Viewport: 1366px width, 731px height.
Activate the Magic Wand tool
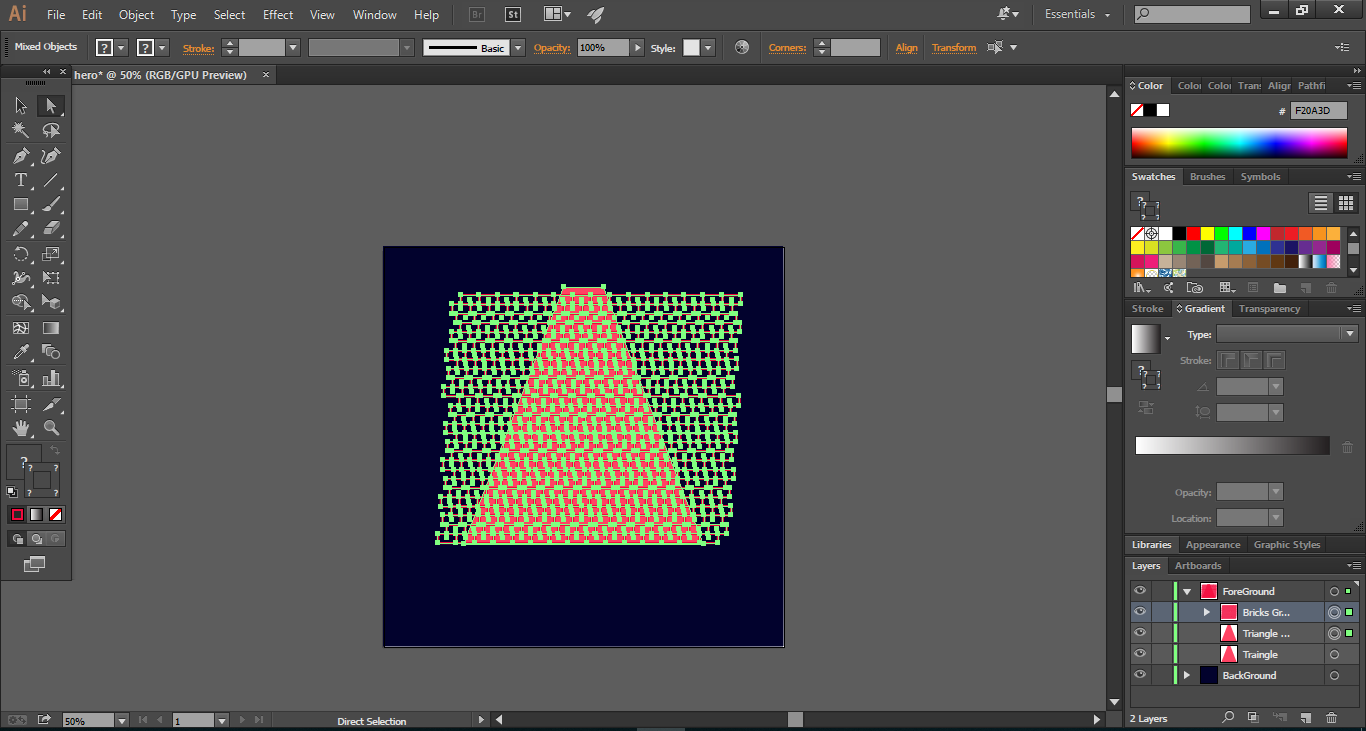click(x=19, y=130)
